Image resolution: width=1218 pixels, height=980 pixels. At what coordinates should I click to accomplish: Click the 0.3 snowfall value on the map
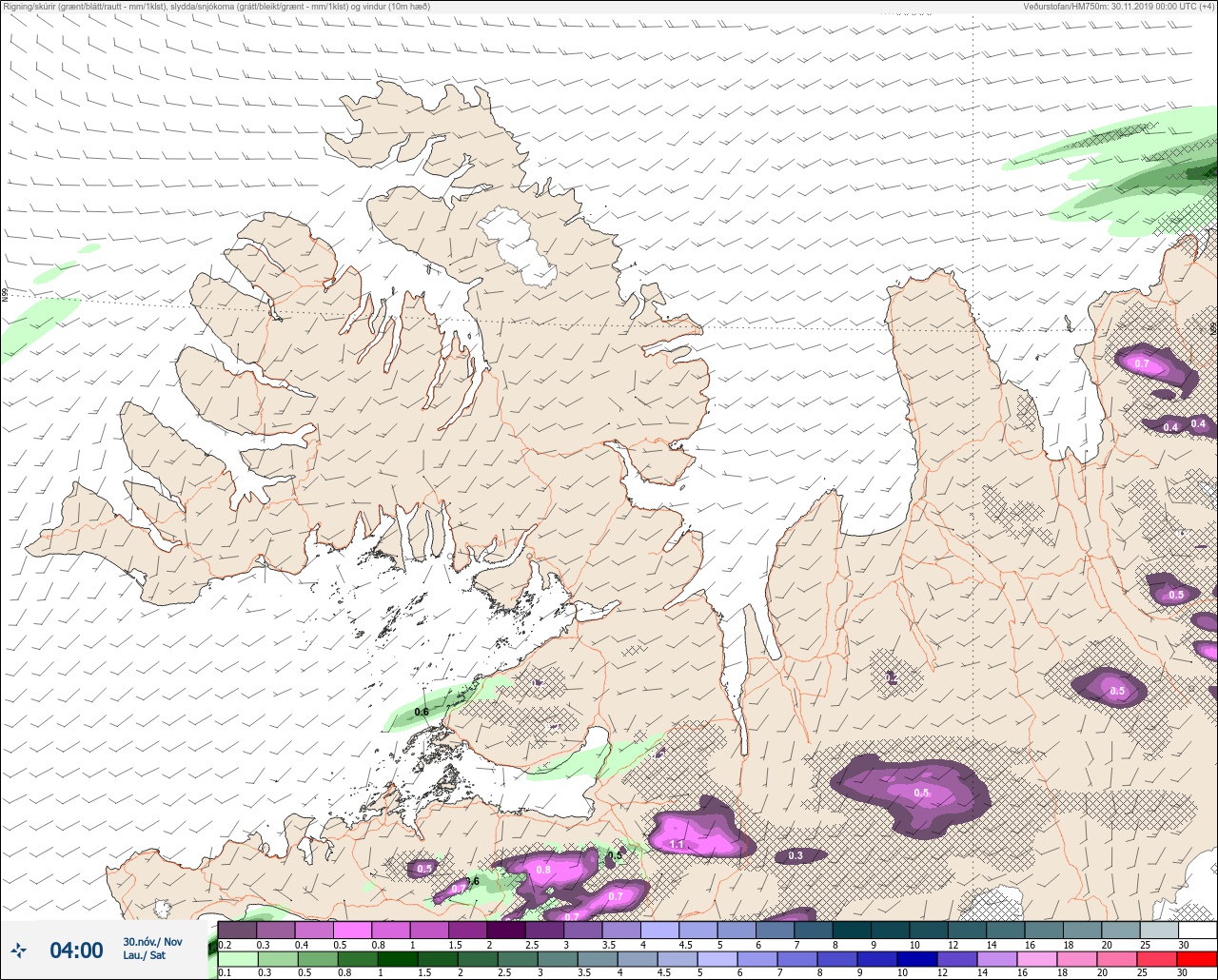tap(796, 855)
